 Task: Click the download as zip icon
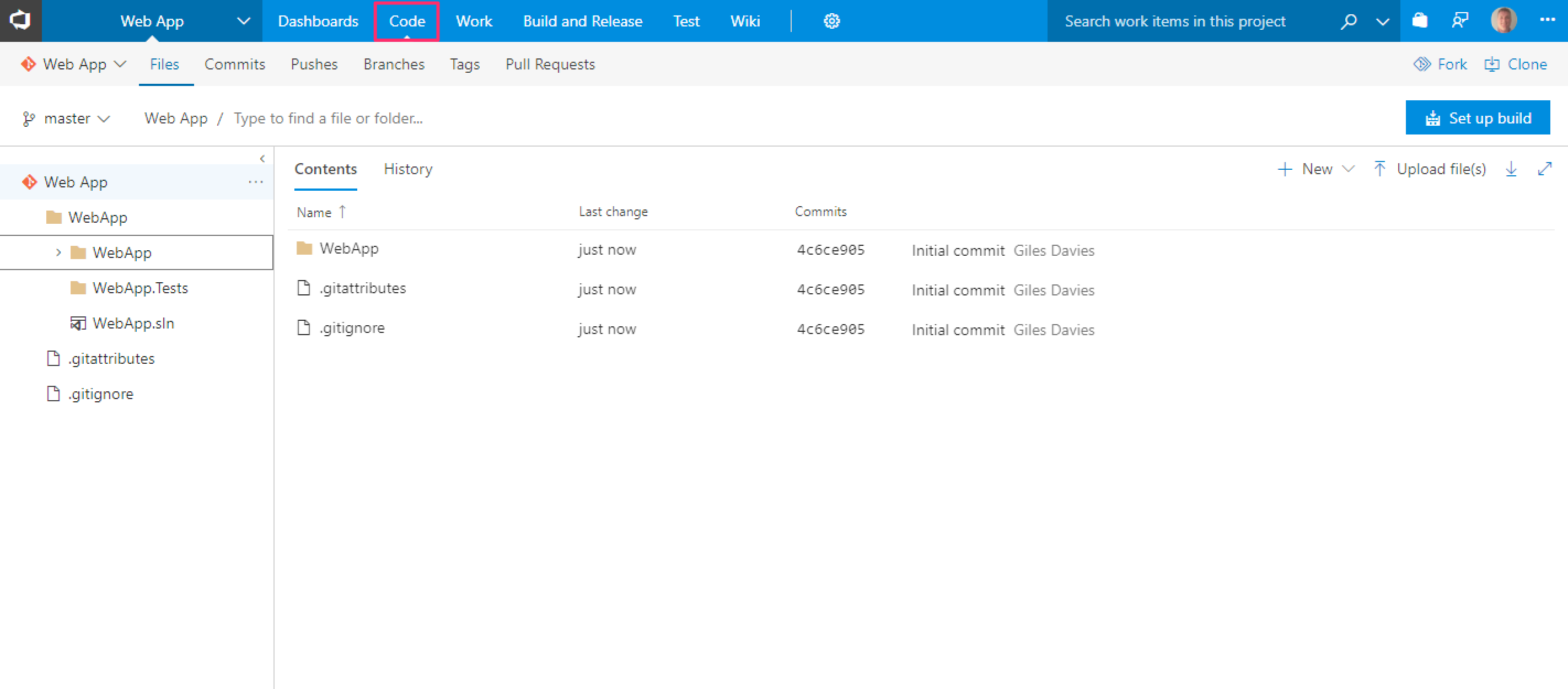pyautogui.click(x=1511, y=169)
